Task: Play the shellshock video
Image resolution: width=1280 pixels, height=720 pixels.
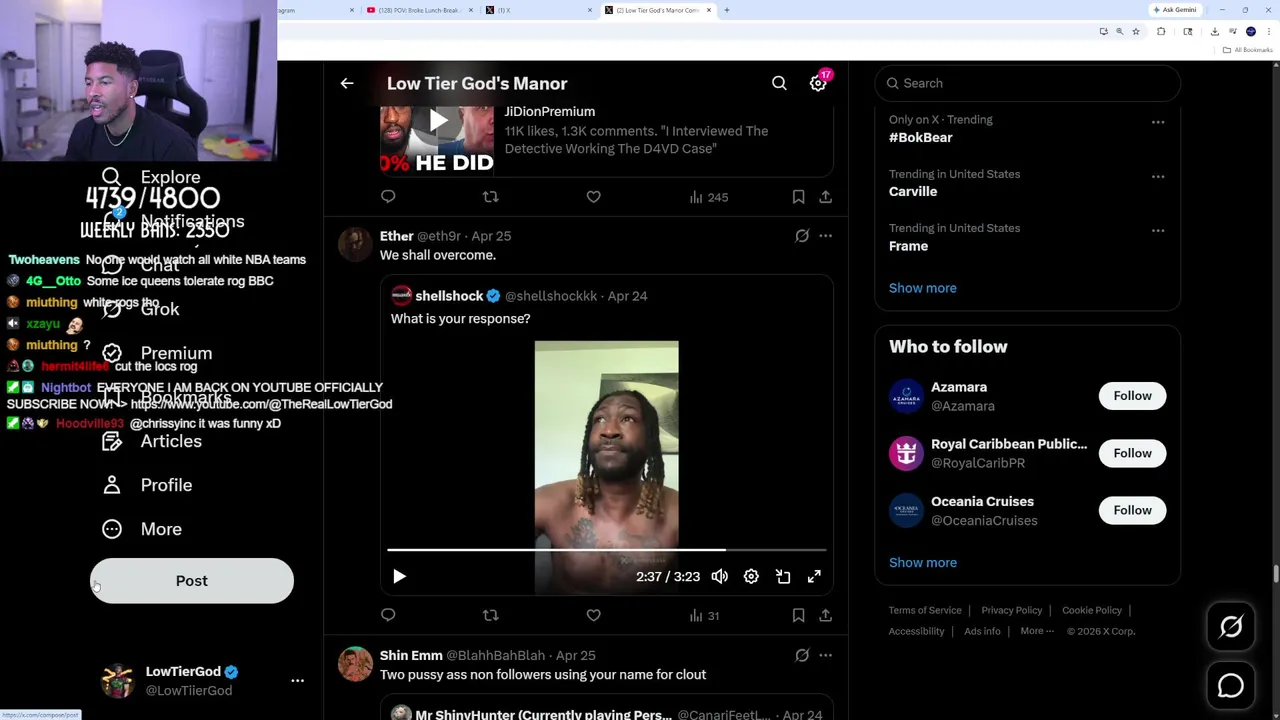Action: pyautogui.click(x=399, y=576)
